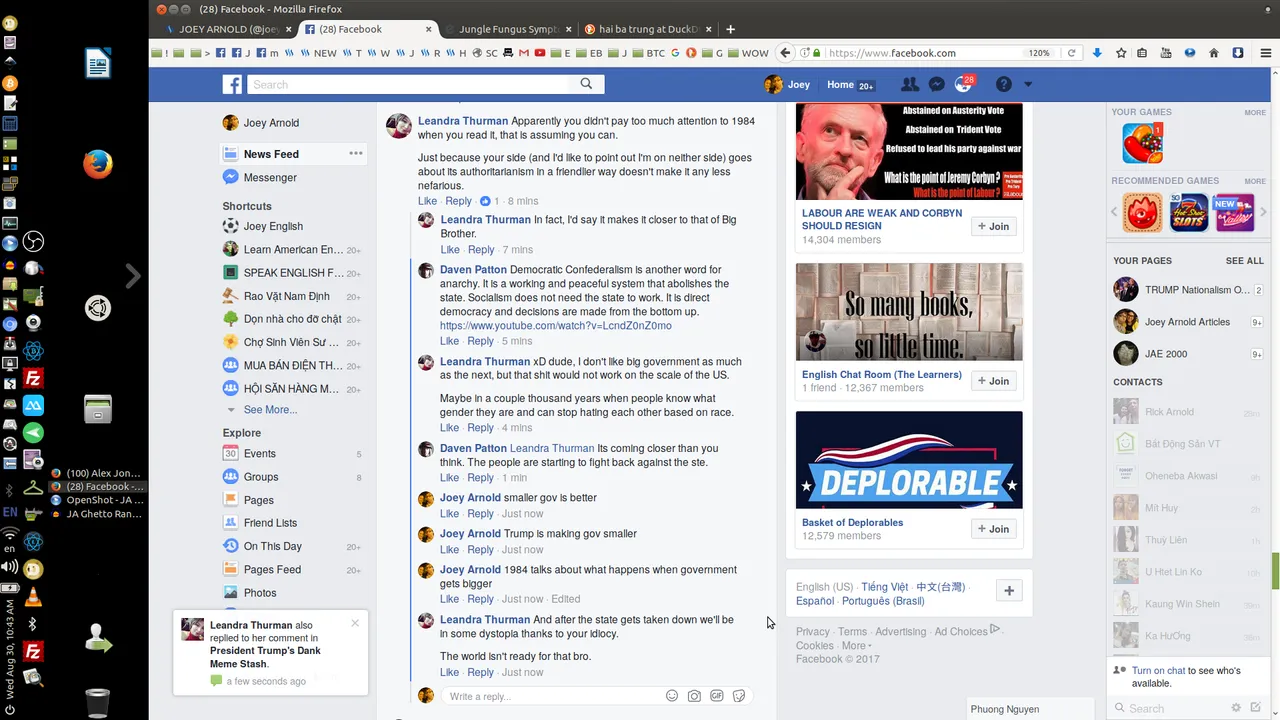Expand the account settings arrow in header
This screenshot has width=1280, height=720.
[1027, 85]
